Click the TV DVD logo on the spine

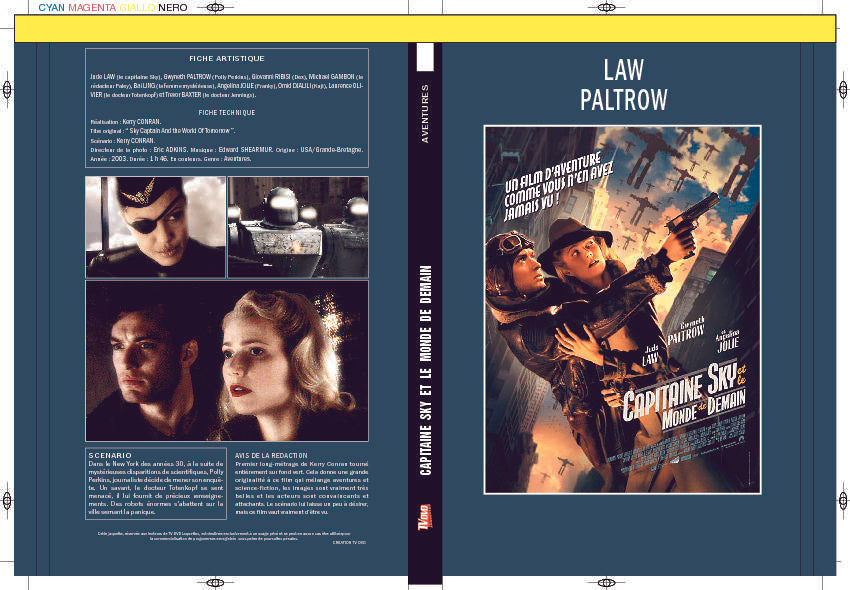[x=425, y=517]
